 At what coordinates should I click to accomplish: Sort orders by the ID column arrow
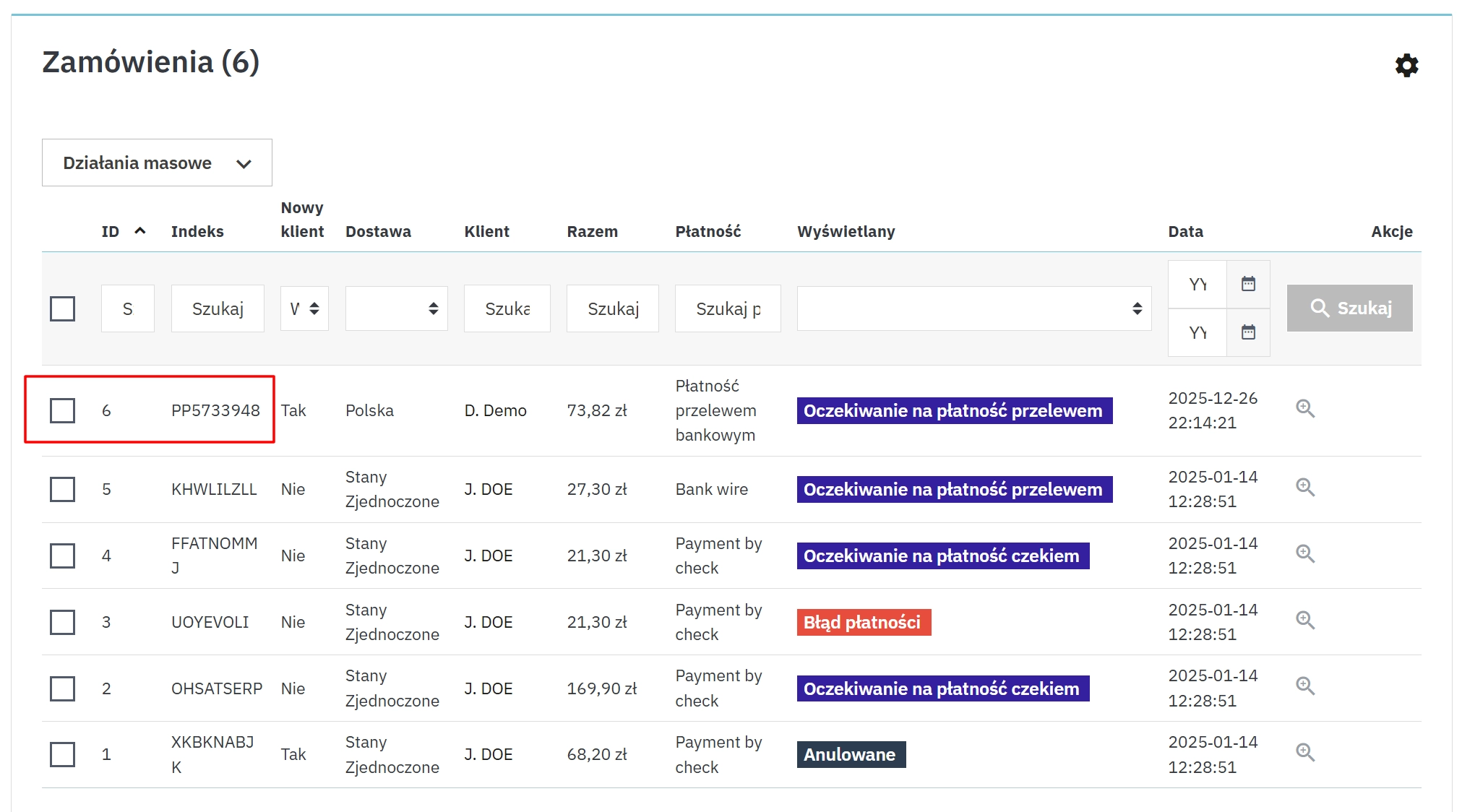point(139,231)
